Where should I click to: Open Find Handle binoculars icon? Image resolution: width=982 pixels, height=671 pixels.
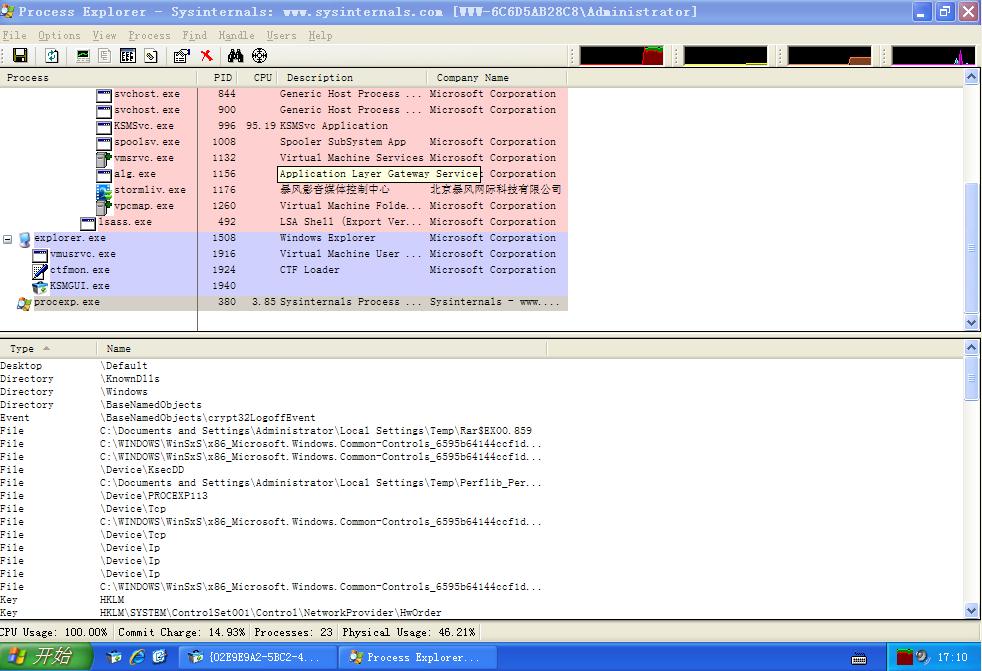(x=236, y=56)
